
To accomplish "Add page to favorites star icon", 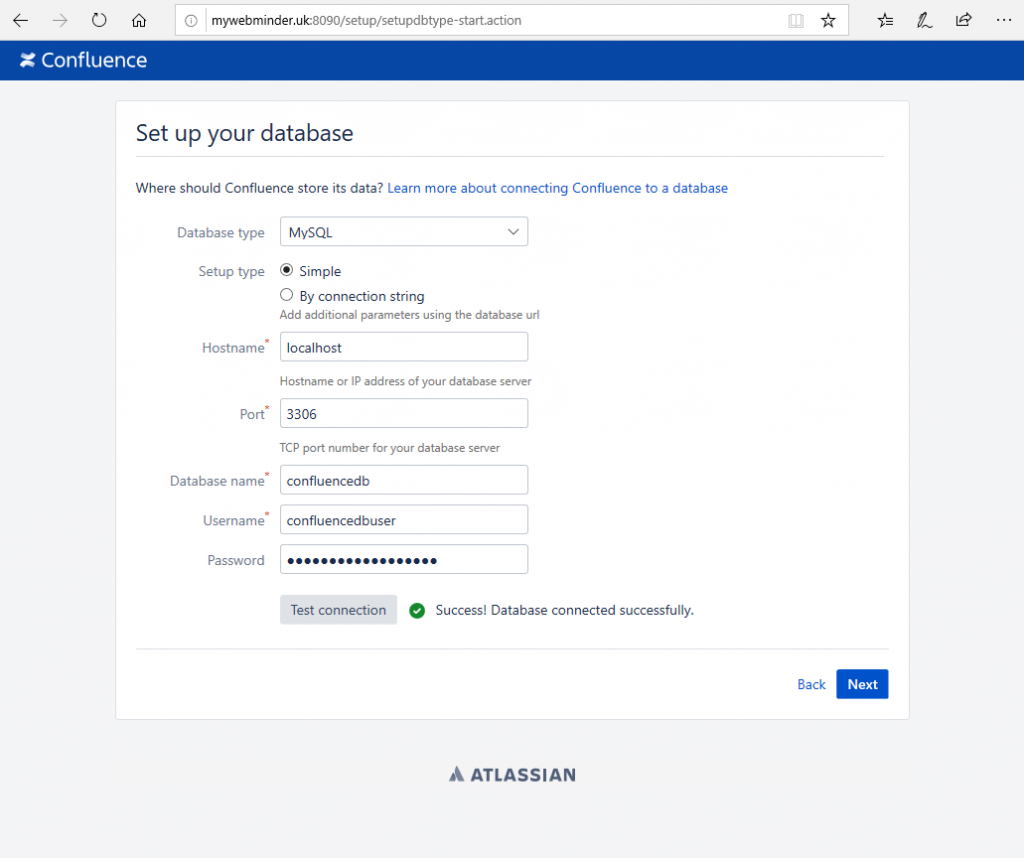I will (x=828, y=21).
